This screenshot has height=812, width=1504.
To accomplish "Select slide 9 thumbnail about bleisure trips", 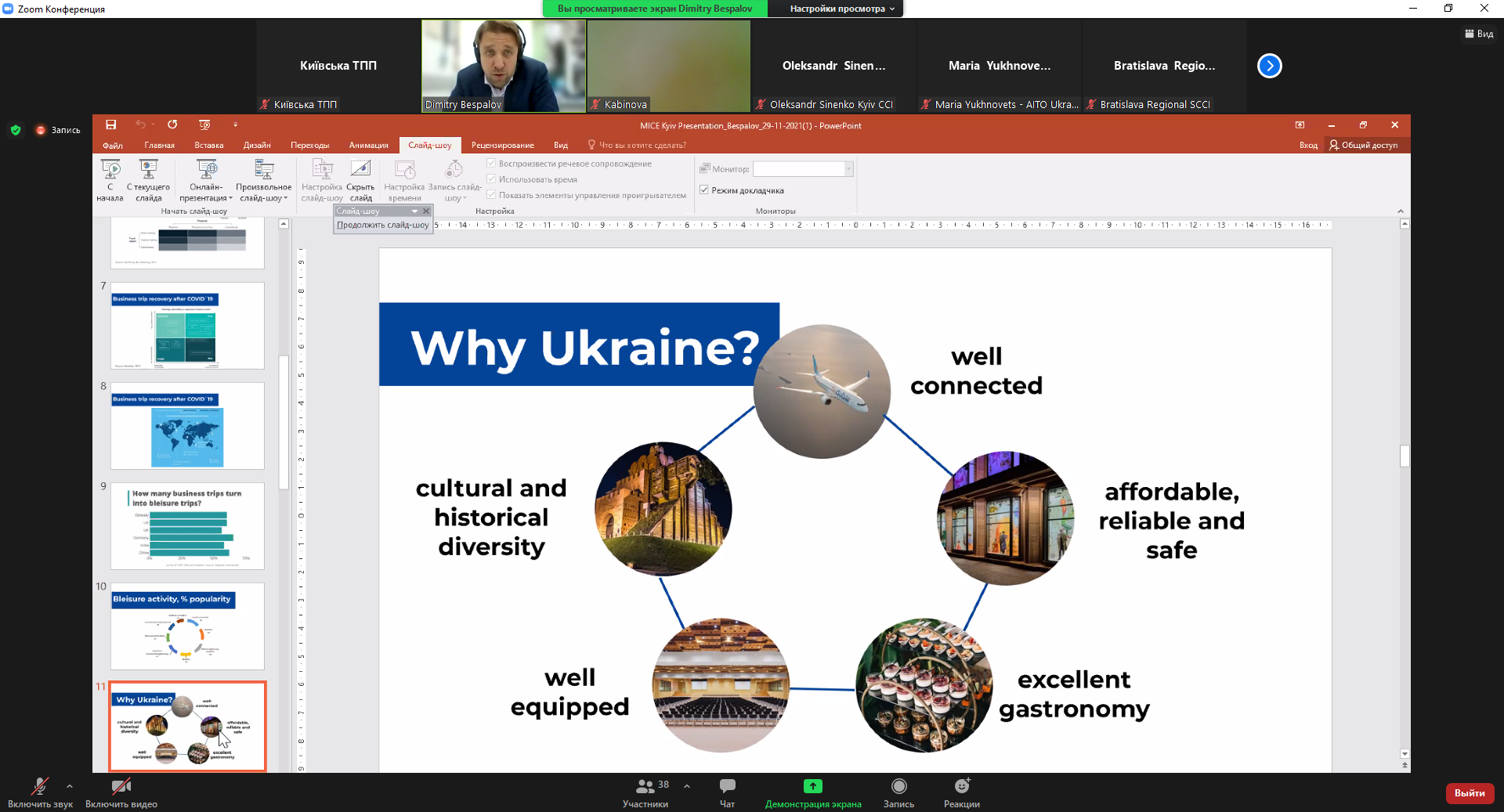I will (x=187, y=525).
